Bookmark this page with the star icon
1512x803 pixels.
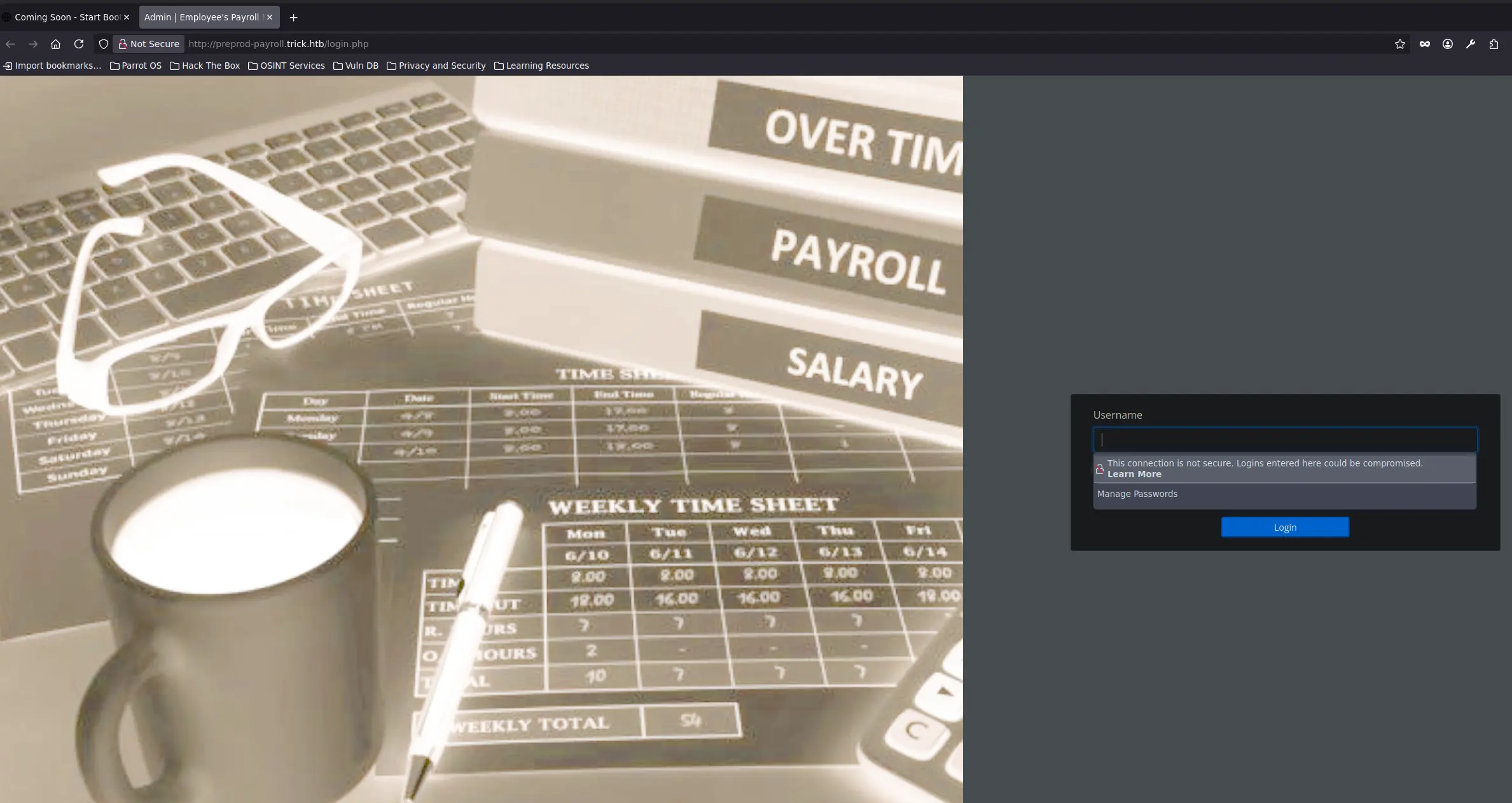[1399, 44]
